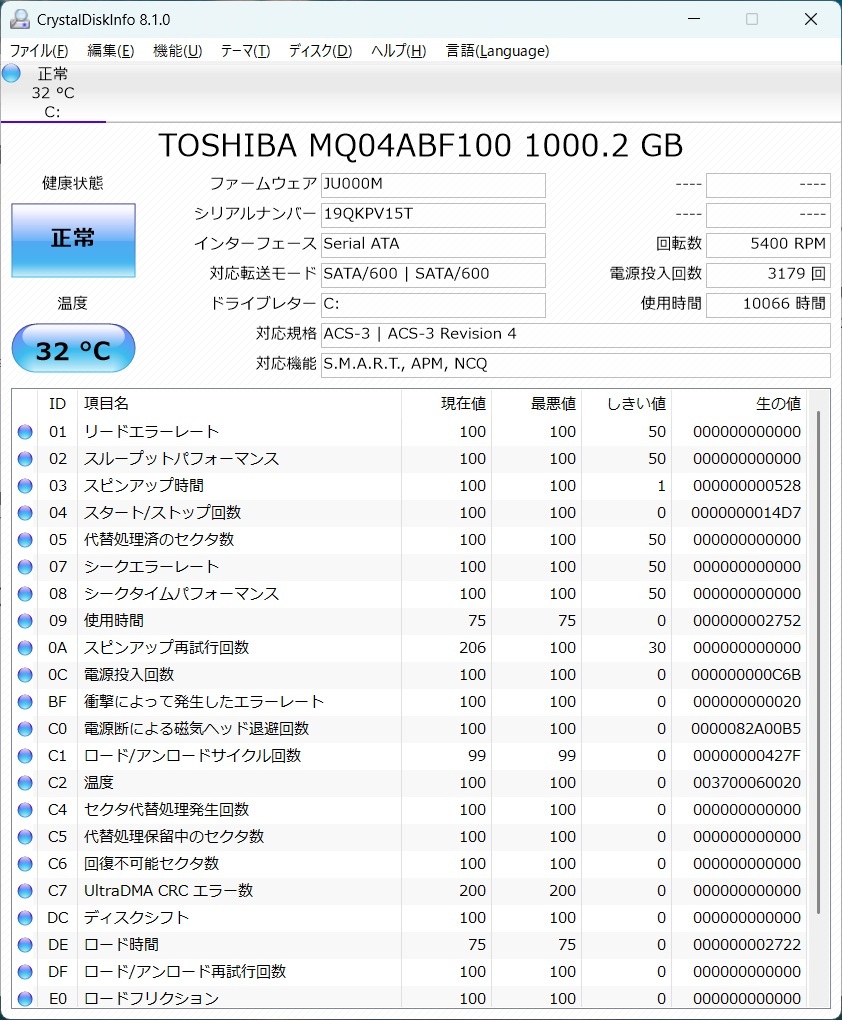This screenshot has height=1020, width=842.
Task: Click the status icon for ID 0A row
Action: click(25, 647)
